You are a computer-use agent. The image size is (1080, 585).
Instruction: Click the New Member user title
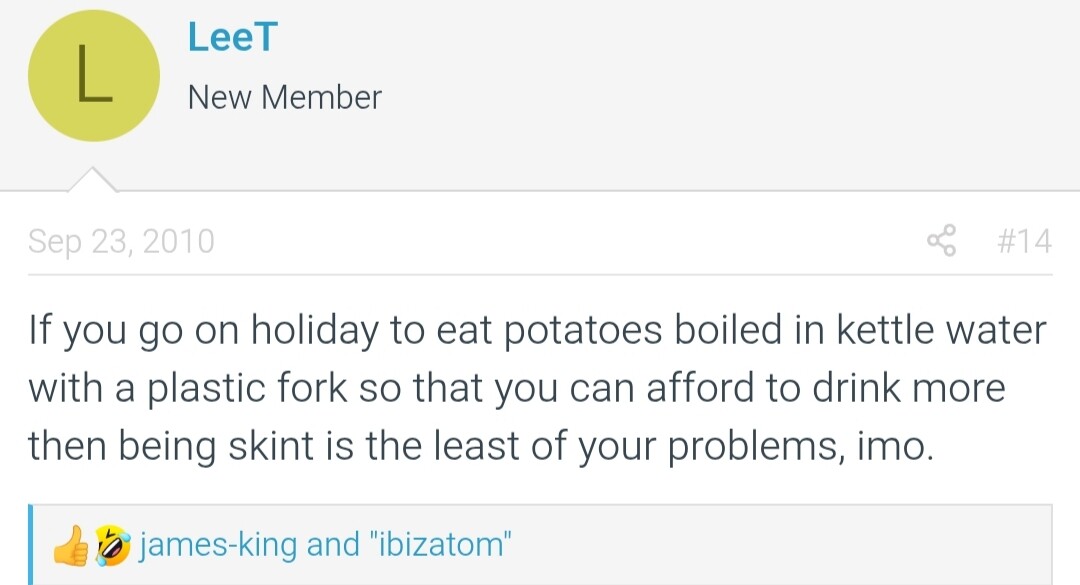pyautogui.click(x=284, y=96)
